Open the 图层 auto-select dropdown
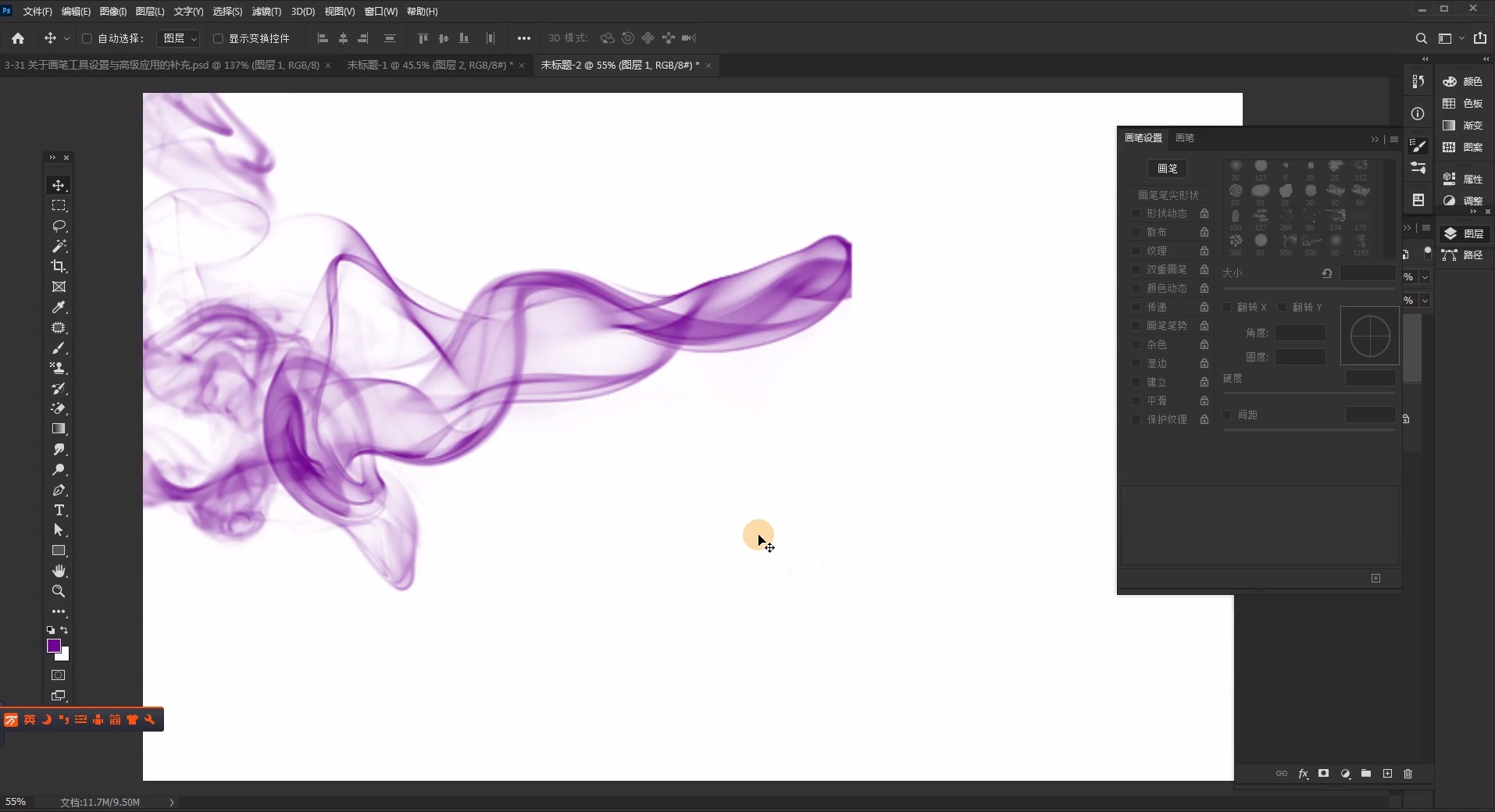Screen dimensions: 1495x812 click(180, 38)
